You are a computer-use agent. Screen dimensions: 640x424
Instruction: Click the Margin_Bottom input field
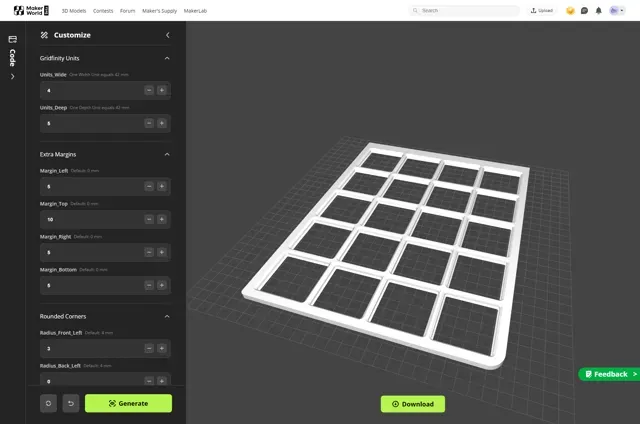pyautogui.click(x=105, y=285)
